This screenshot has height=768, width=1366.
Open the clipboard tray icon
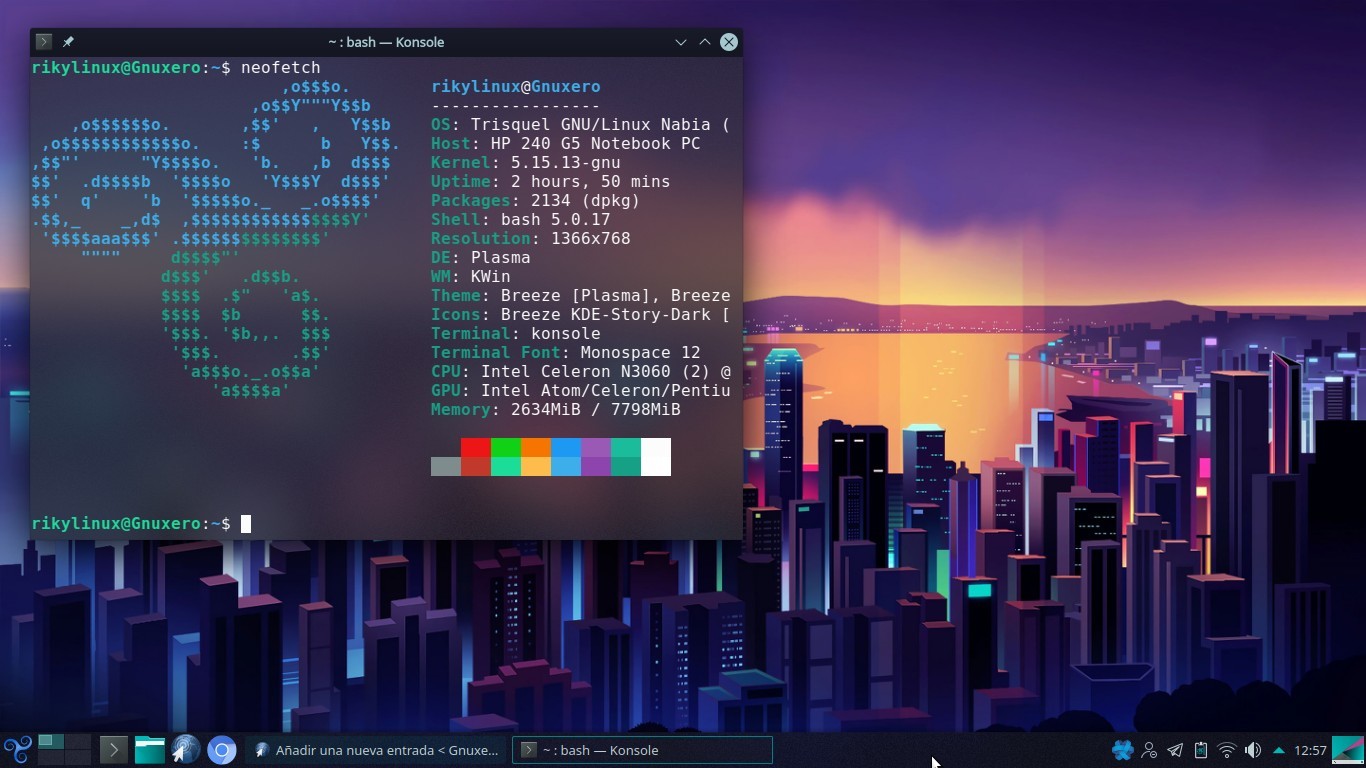1201,750
